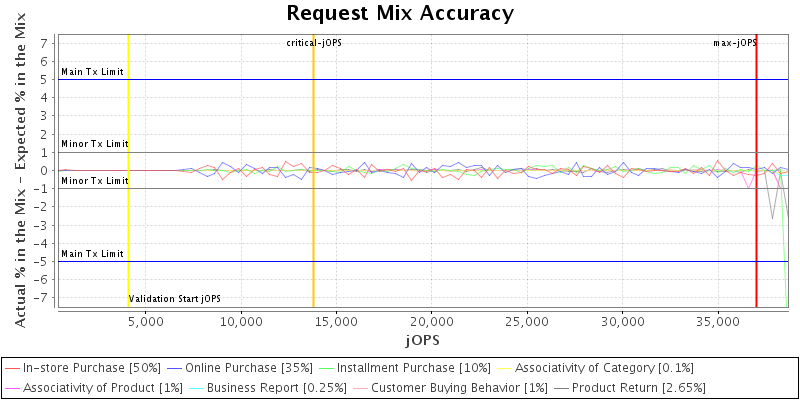The width and height of the screenshot is (800, 400).
Task: Click the jOPS x-axis title
Action: pyautogui.click(x=421, y=340)
